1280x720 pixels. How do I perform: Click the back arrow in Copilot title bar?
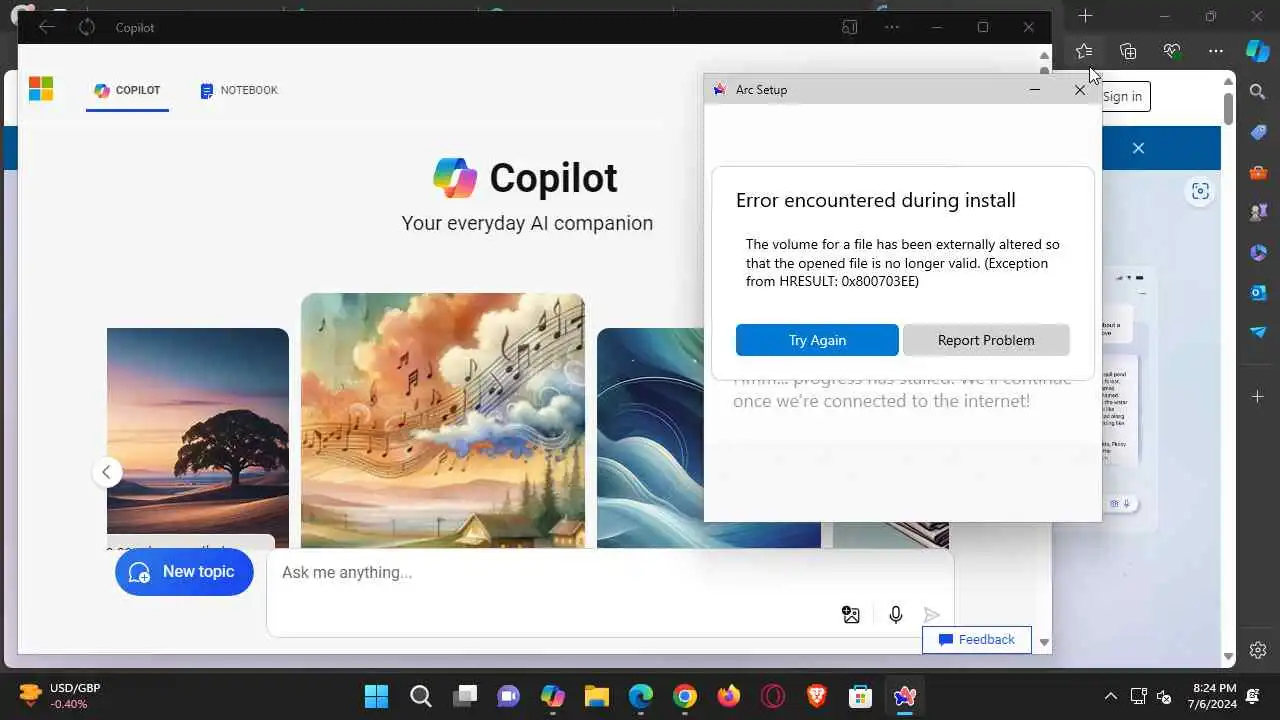pyautogui.click(x=46, y=27)
